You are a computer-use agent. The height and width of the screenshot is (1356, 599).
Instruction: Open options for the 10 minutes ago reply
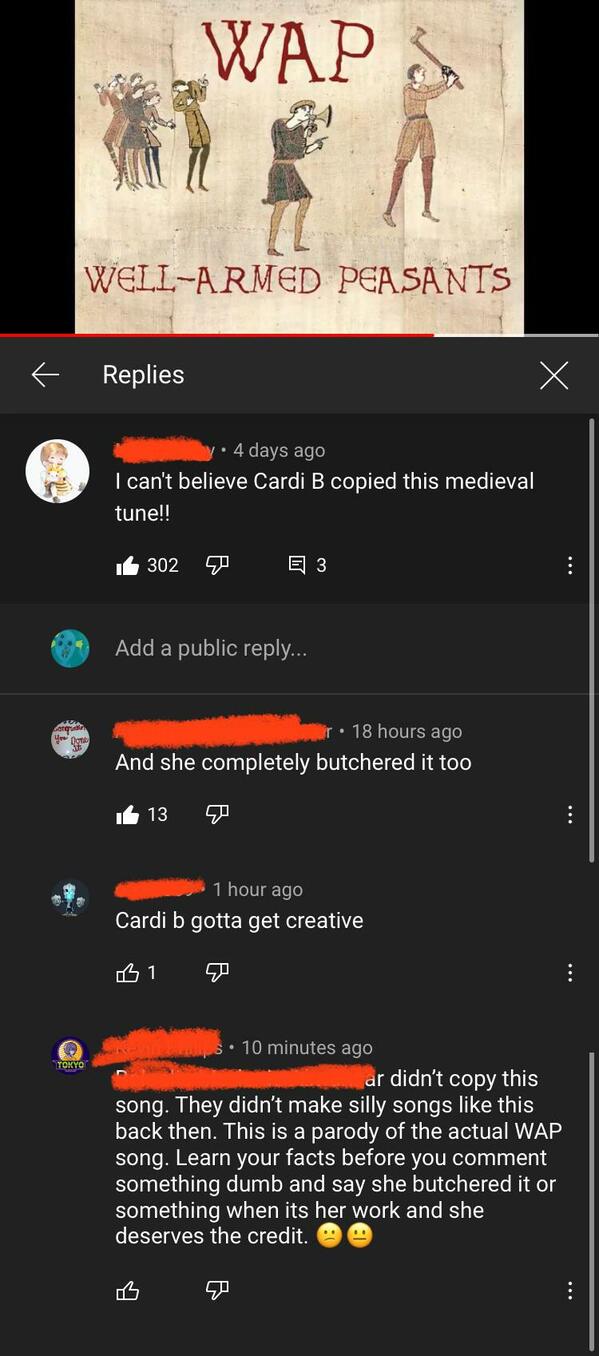coord(570,1291)
